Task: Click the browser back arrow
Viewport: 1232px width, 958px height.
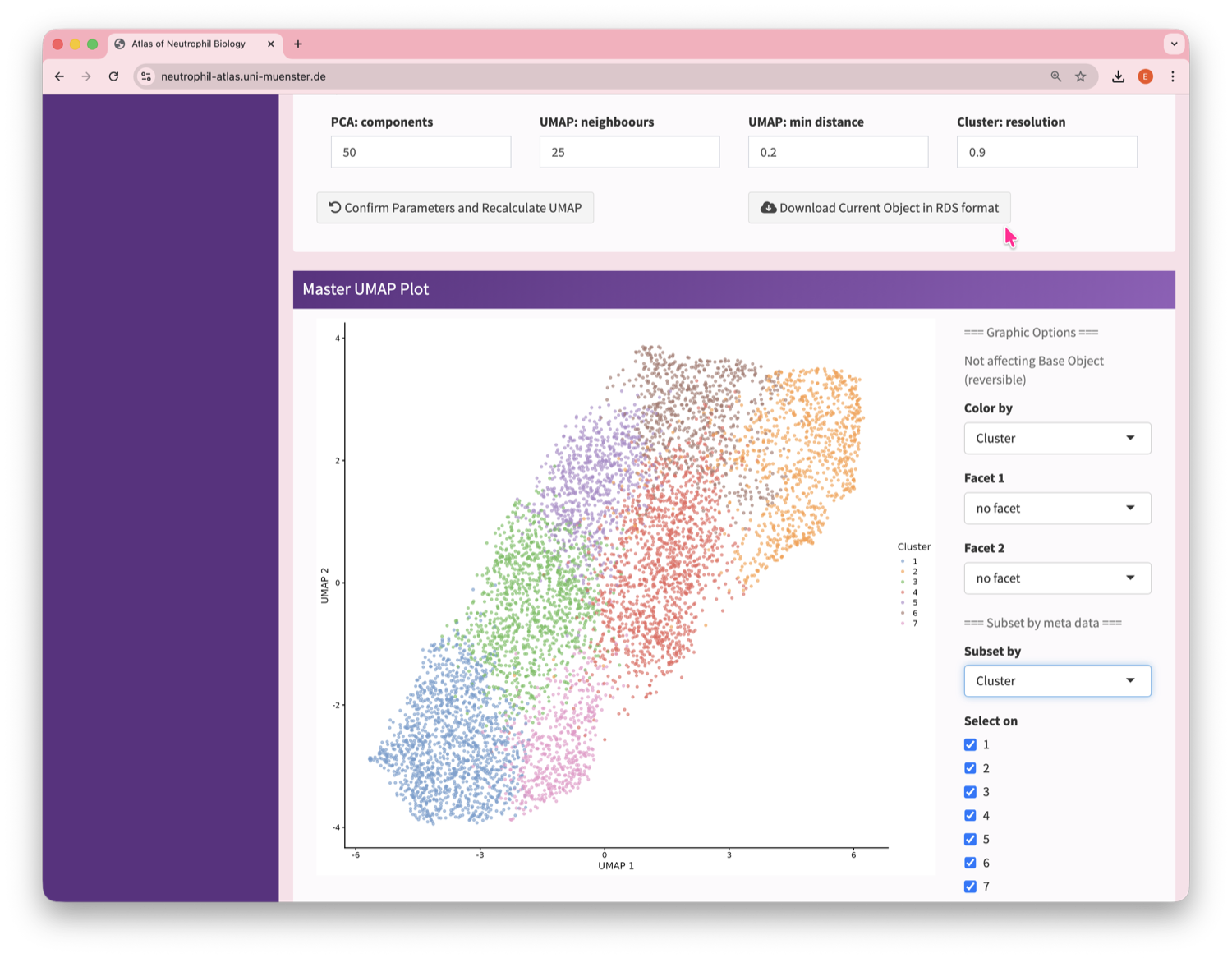Action: click(59, 76)
